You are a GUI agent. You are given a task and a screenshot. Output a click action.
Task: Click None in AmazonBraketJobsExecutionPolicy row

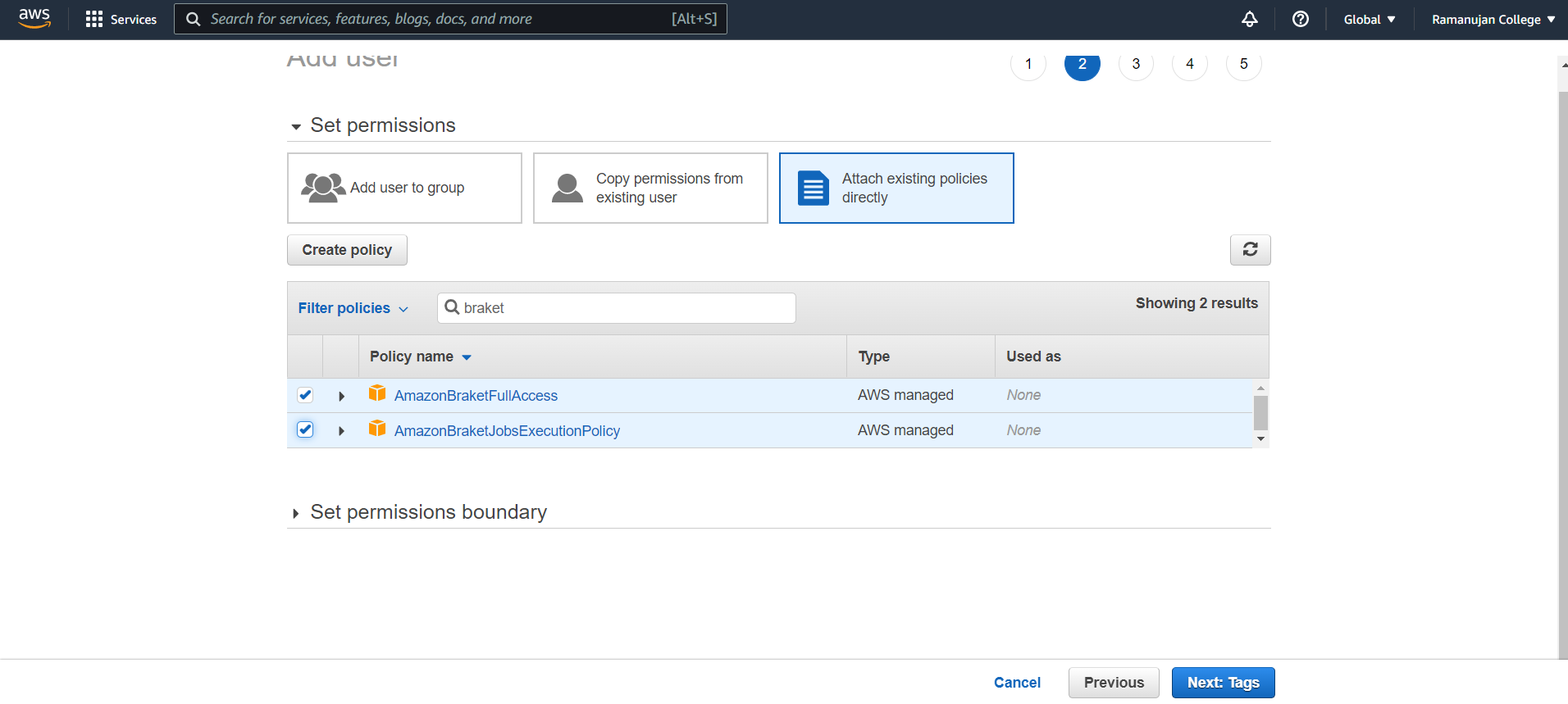1023,430
